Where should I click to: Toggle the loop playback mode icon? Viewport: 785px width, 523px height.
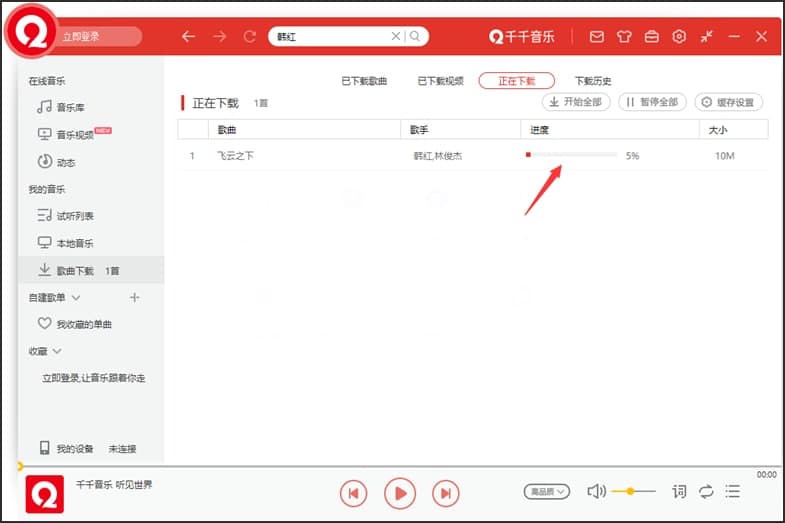click(x=706, y=491)
